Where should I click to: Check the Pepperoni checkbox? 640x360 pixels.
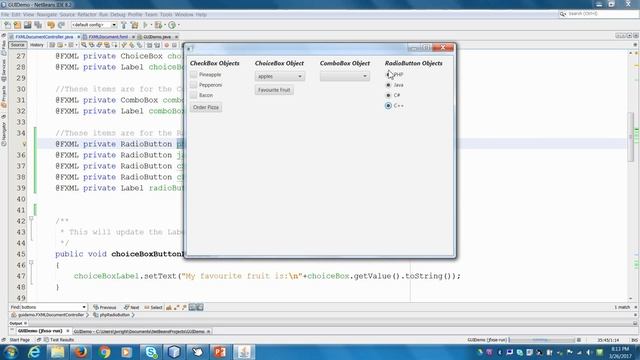click(x=193, y=85)
